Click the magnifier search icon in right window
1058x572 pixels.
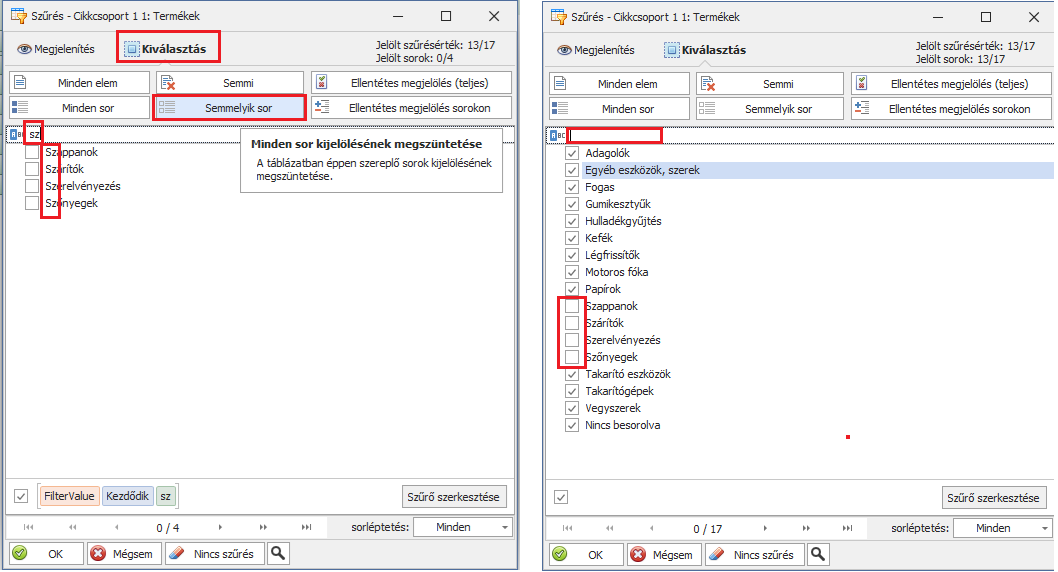click(x=818, y=554)
